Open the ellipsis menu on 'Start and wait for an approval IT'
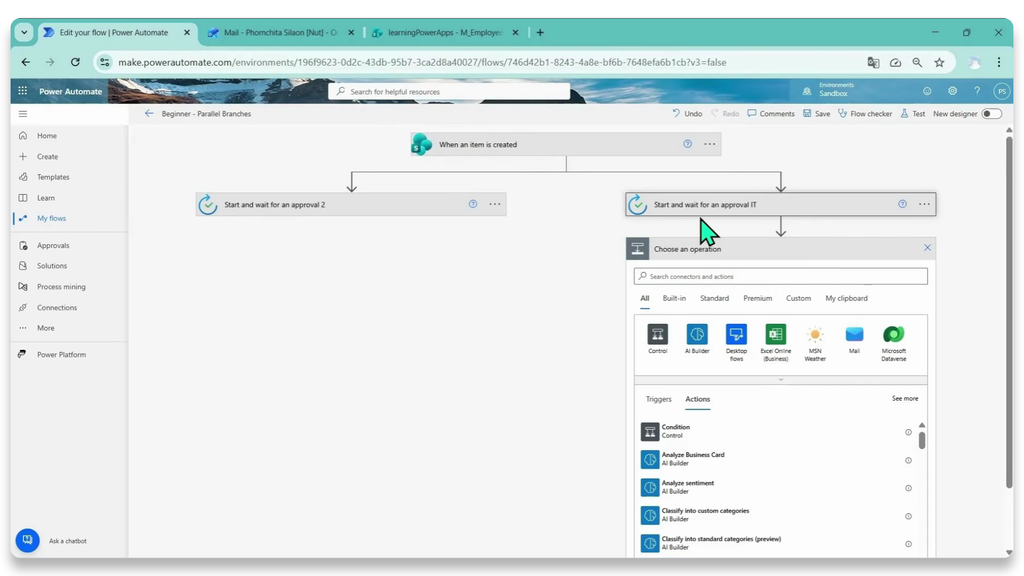 [x=925, y=204]
